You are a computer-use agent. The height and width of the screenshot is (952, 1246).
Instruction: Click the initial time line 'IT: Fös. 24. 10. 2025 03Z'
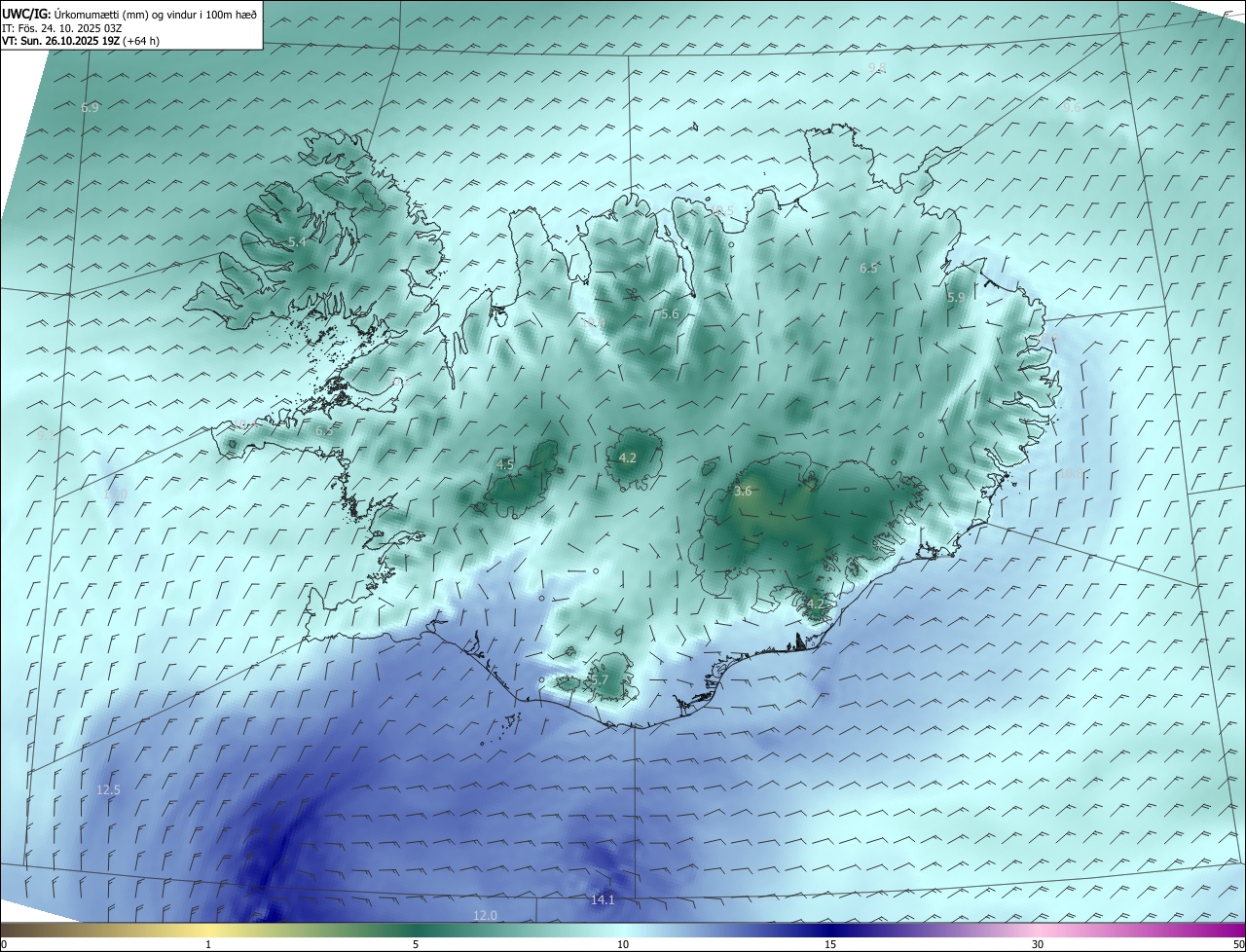61,28
